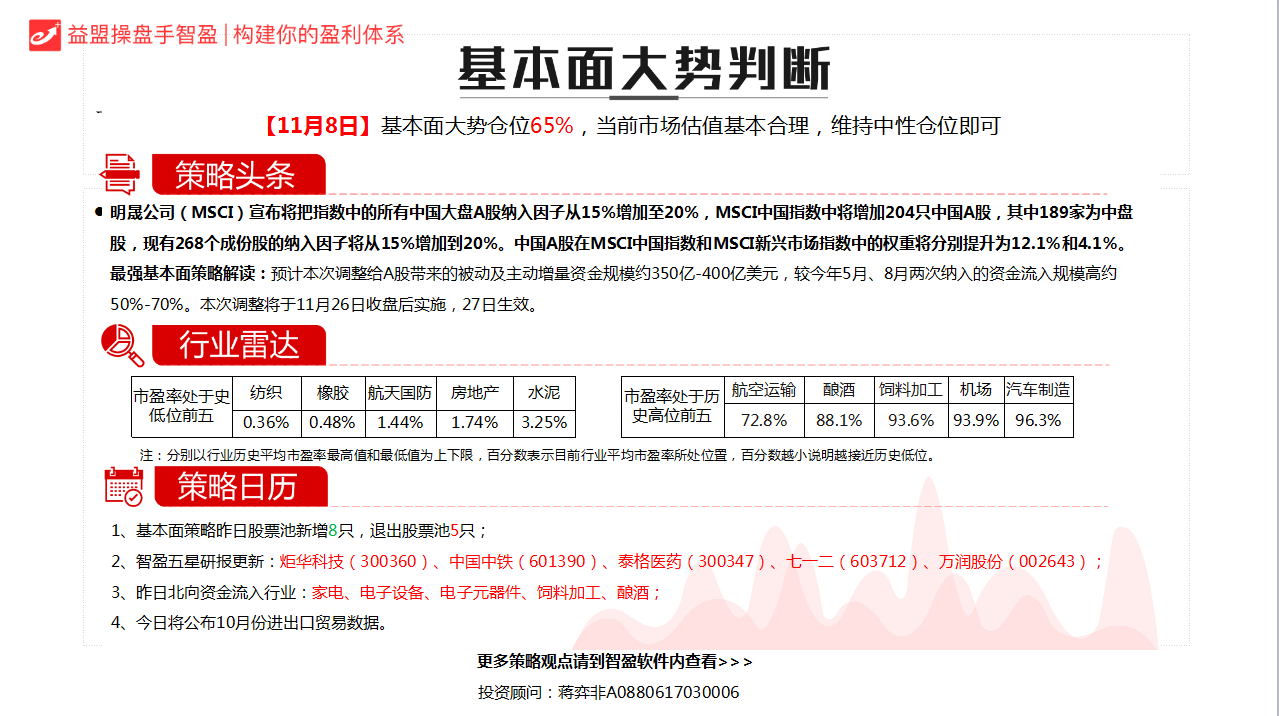Select the 策略日历 red section banner

click(238, 486)
